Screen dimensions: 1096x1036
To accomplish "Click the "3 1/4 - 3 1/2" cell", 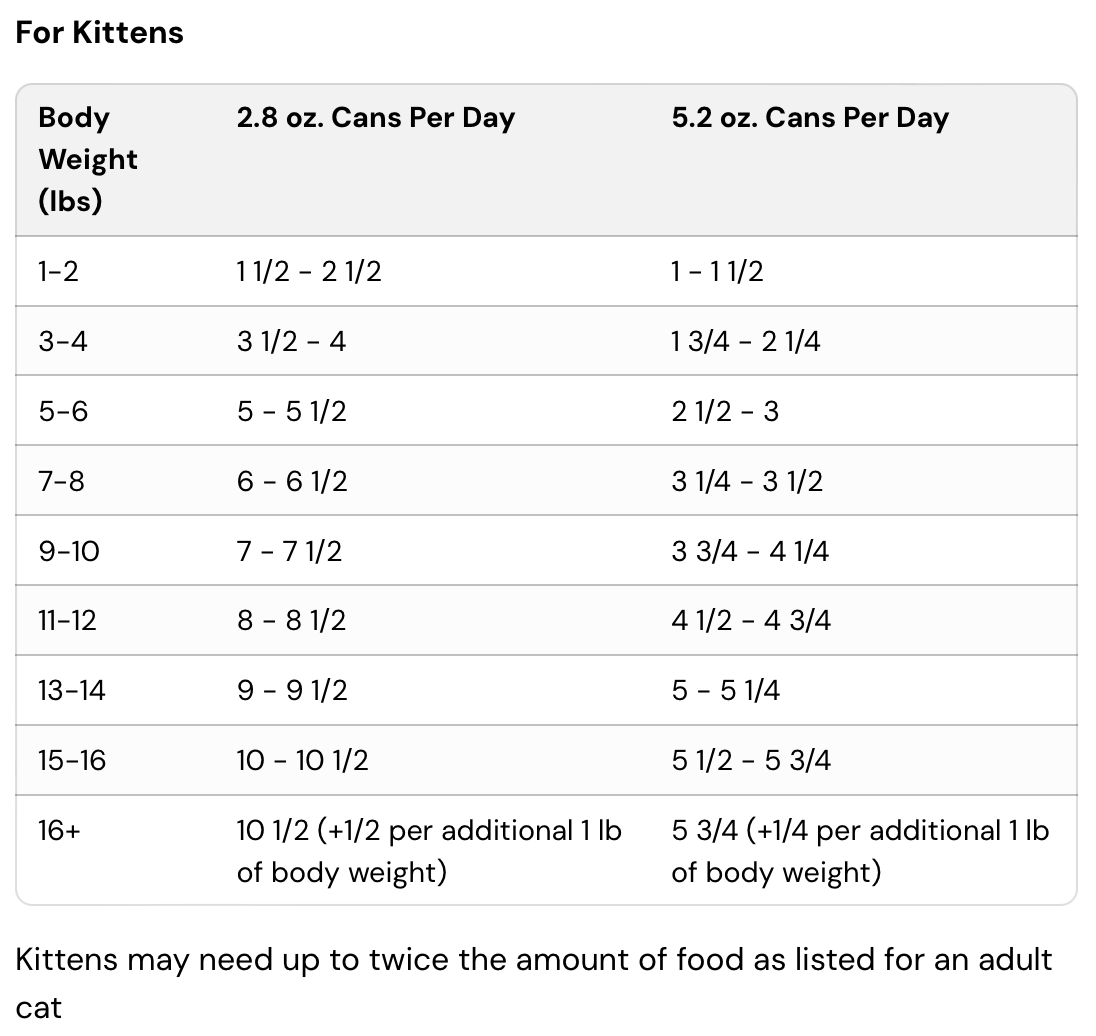I will tap(747, 481).
